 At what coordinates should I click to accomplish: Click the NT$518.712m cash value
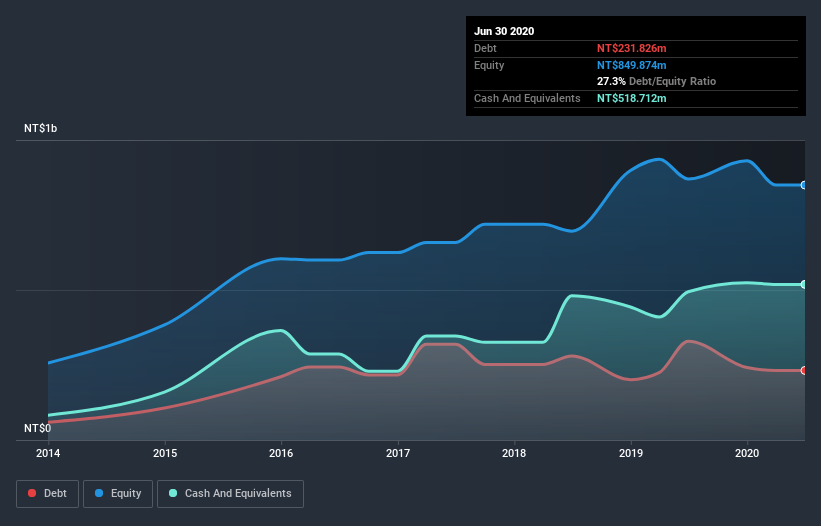tap(631, 98)
